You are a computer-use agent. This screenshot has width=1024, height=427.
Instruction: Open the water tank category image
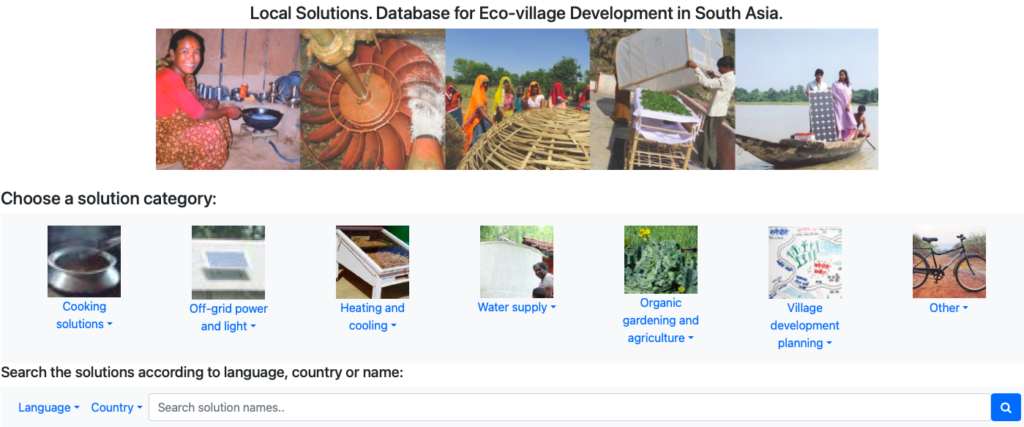click(517, 262)
